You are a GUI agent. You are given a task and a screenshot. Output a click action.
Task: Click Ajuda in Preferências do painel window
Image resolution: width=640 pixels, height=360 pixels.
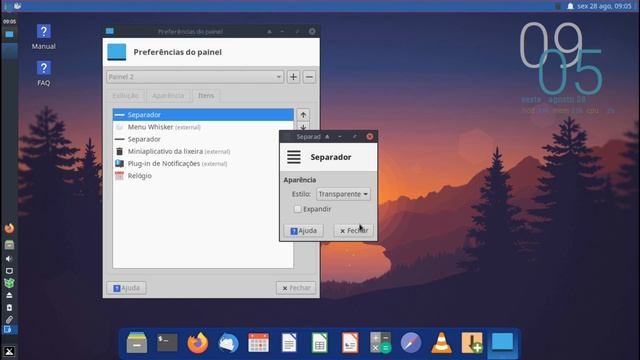pos(126,288)
